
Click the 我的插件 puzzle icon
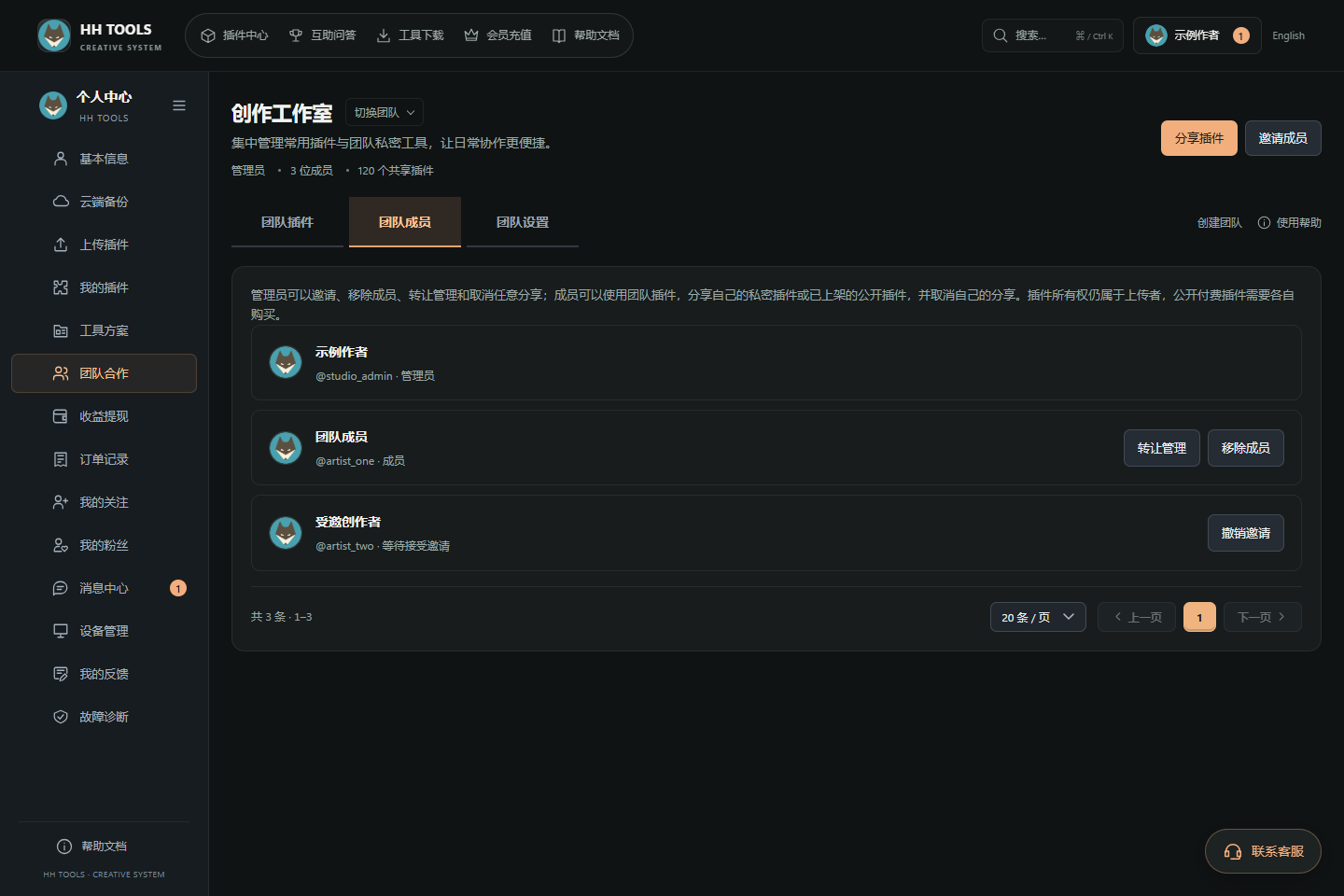point(61,287)
